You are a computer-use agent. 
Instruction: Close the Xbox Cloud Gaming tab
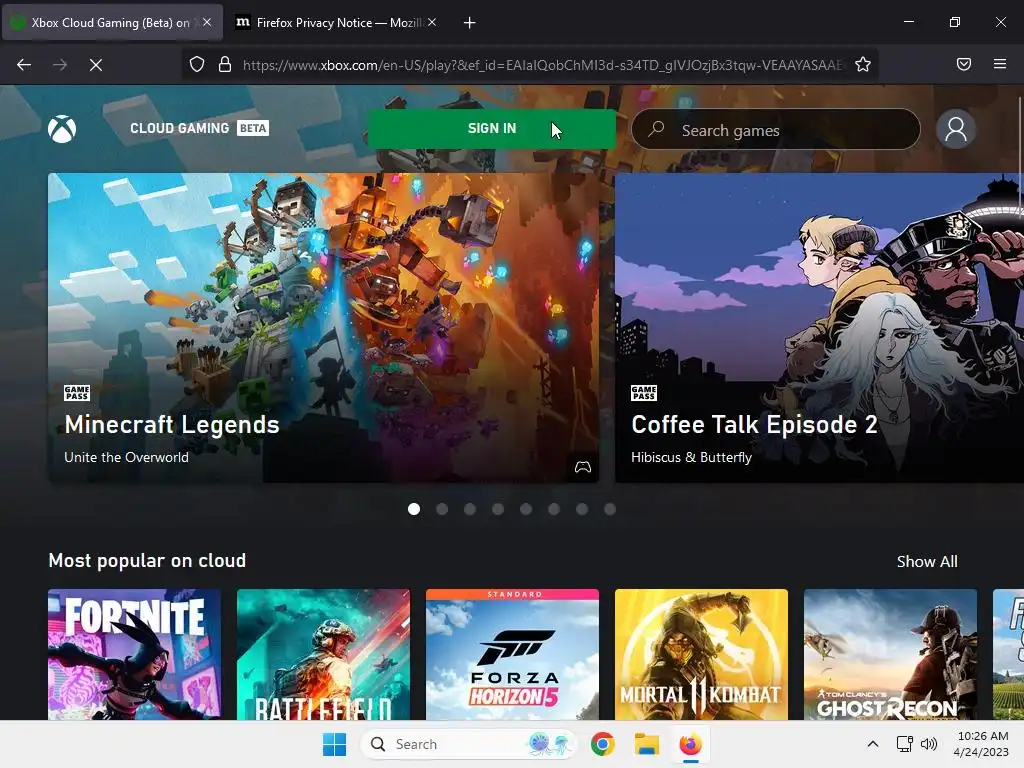coord(207,22)
